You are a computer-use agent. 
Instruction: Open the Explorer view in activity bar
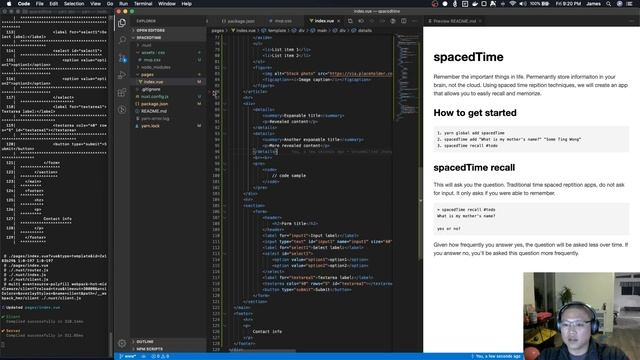122,23
